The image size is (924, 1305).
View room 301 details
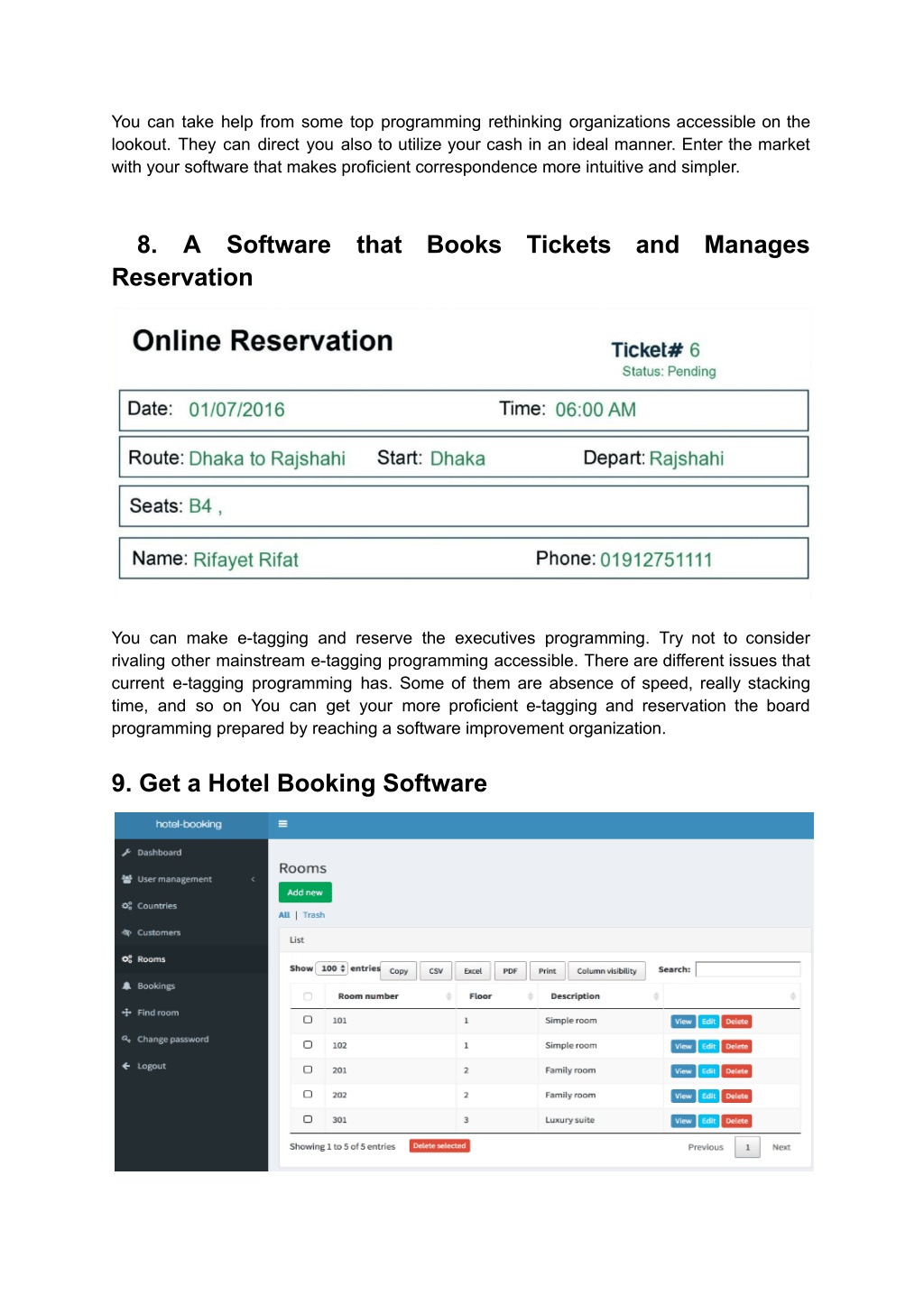pyautogui.click(x=683, y=1121)
